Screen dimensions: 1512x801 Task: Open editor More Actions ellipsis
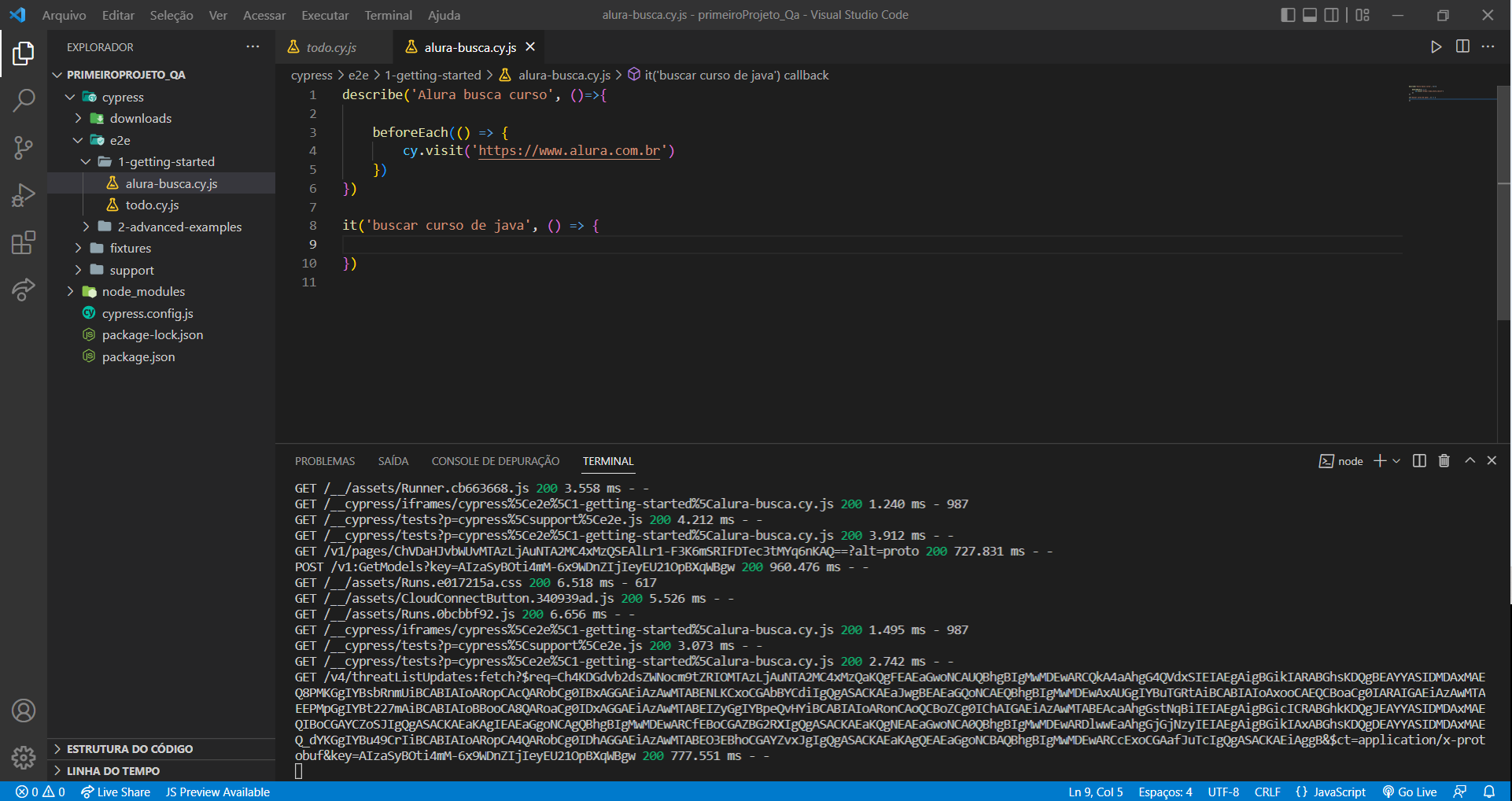tap(1488, 46)
